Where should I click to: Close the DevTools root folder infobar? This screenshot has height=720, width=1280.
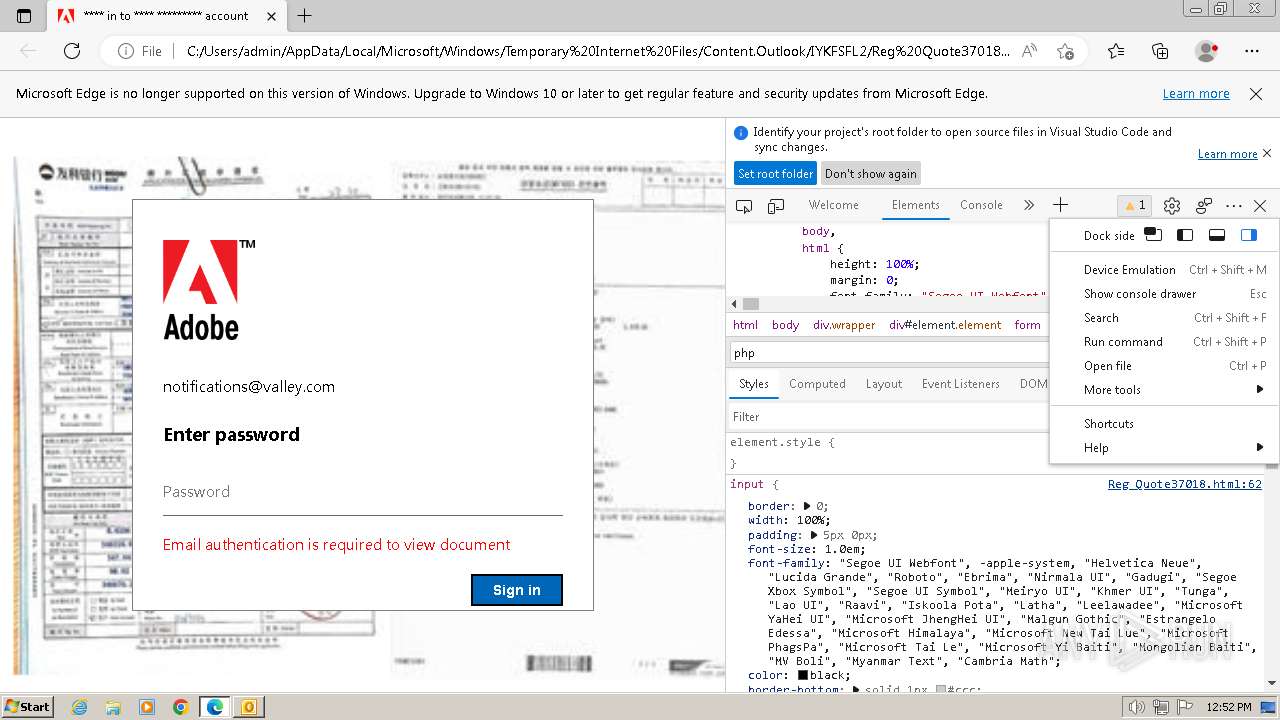pos(1267,153)
